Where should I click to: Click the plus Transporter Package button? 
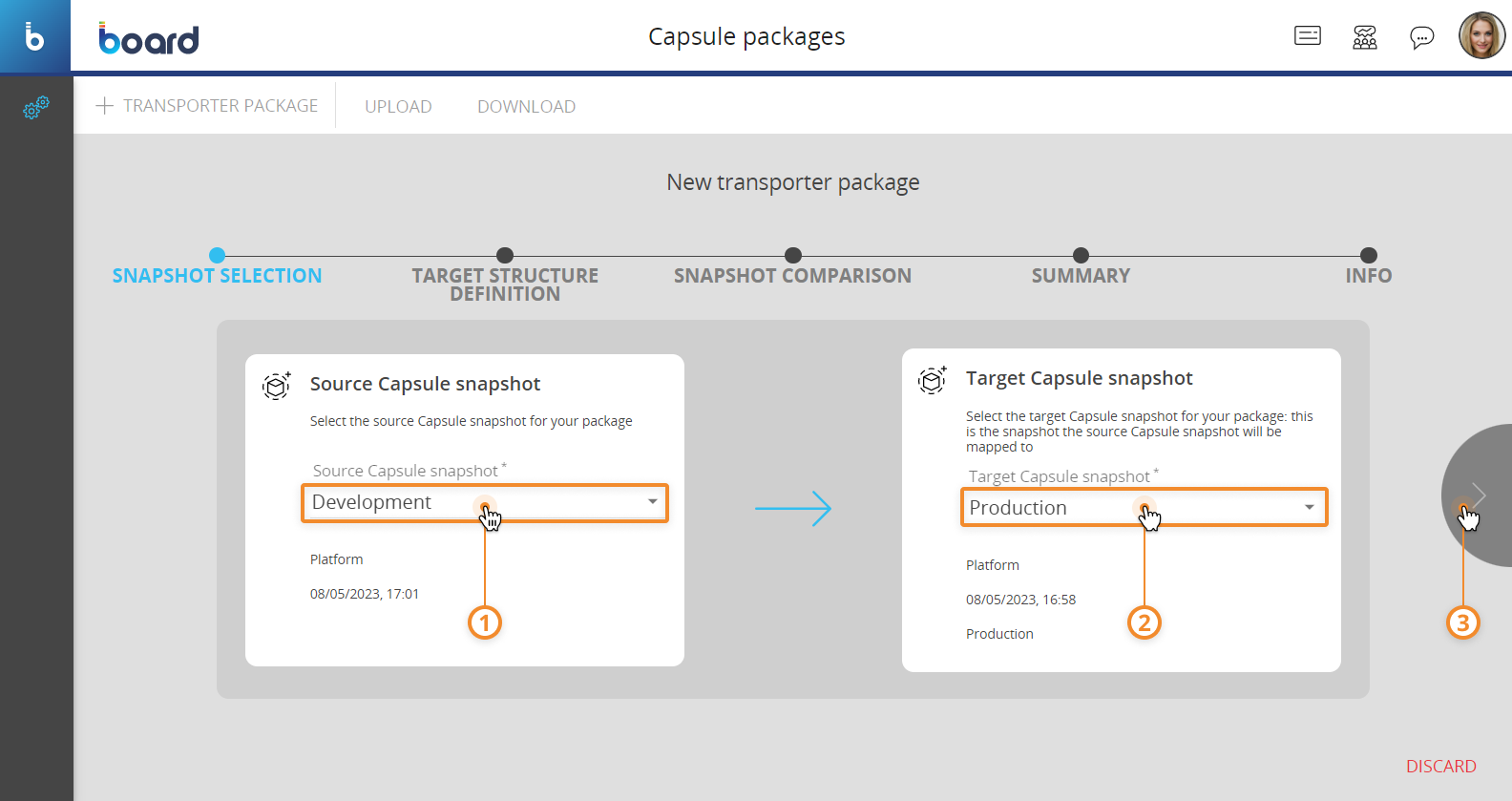click(x=207, y=106)
